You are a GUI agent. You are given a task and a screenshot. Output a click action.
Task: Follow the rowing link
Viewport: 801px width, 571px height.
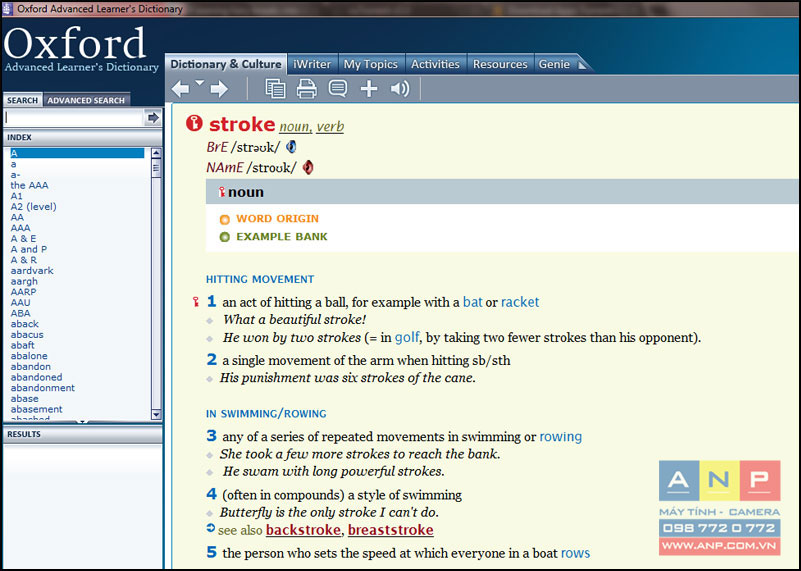(561, 437)
